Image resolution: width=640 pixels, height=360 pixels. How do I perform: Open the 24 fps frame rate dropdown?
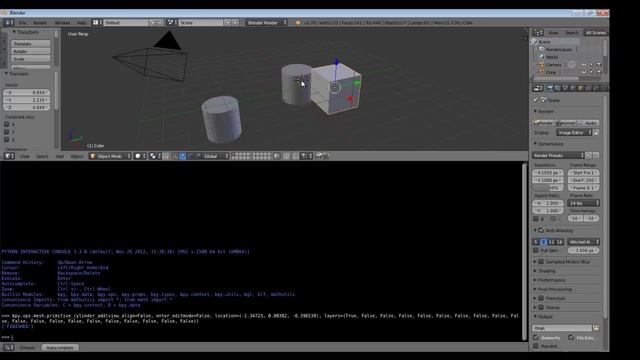pos(583,203)
